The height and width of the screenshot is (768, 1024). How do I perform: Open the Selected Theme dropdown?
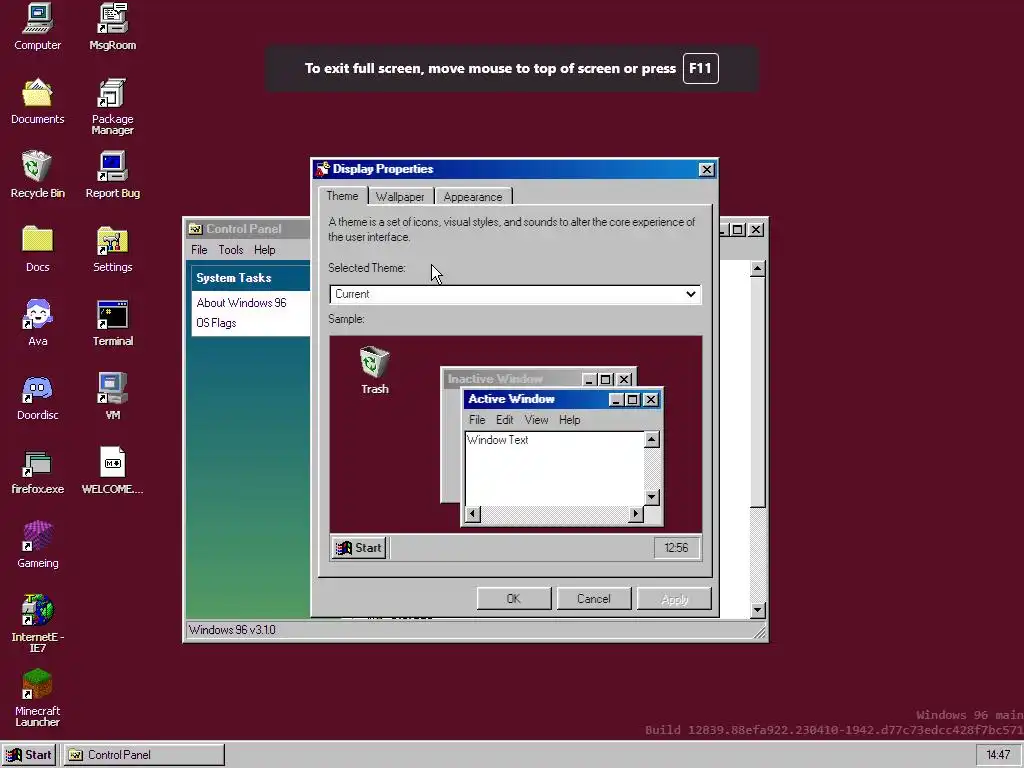tap(515, 294)
